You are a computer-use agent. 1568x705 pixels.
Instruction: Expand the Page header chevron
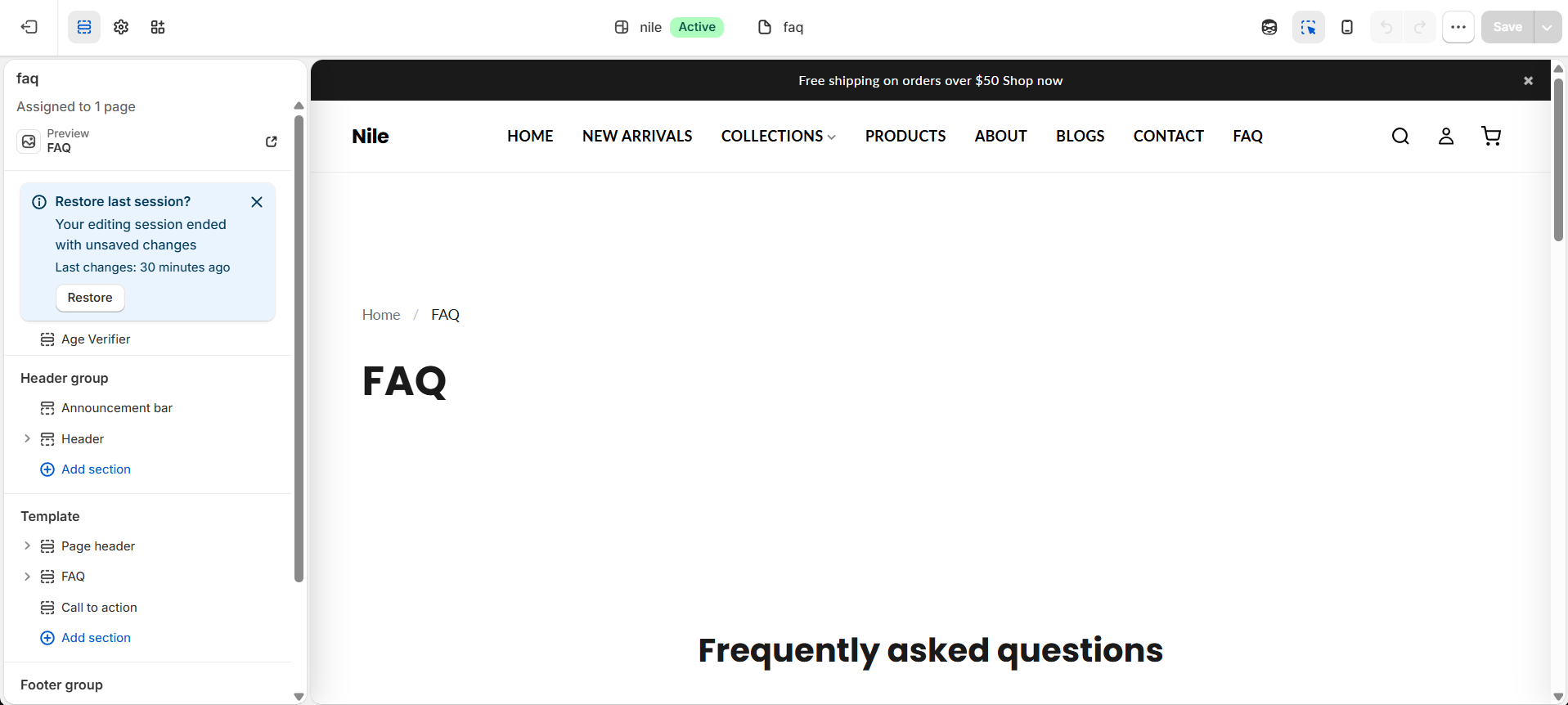(x=27, y=546)
